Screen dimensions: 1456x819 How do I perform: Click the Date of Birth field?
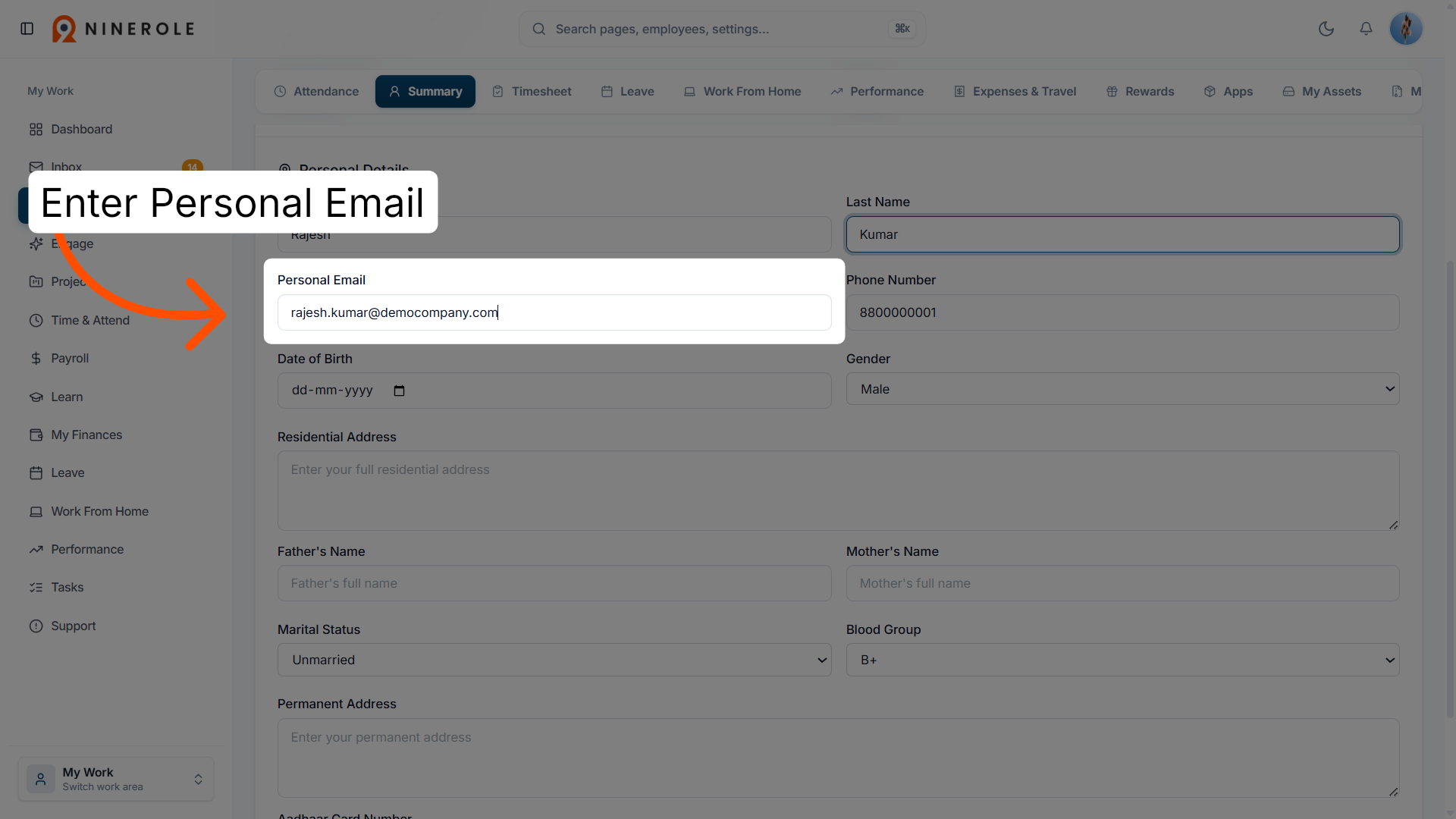[554, 391]
